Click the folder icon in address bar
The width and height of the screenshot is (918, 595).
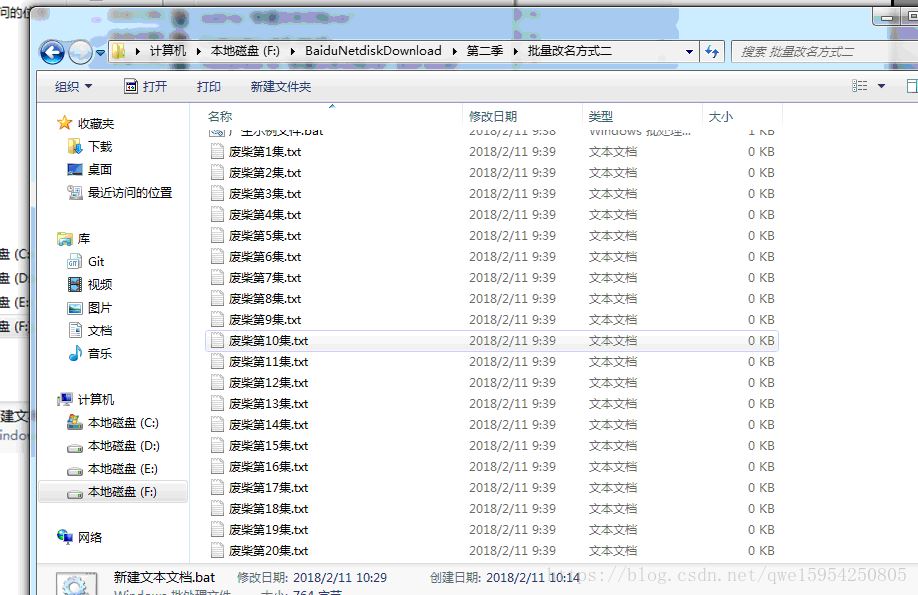(119, 52)
